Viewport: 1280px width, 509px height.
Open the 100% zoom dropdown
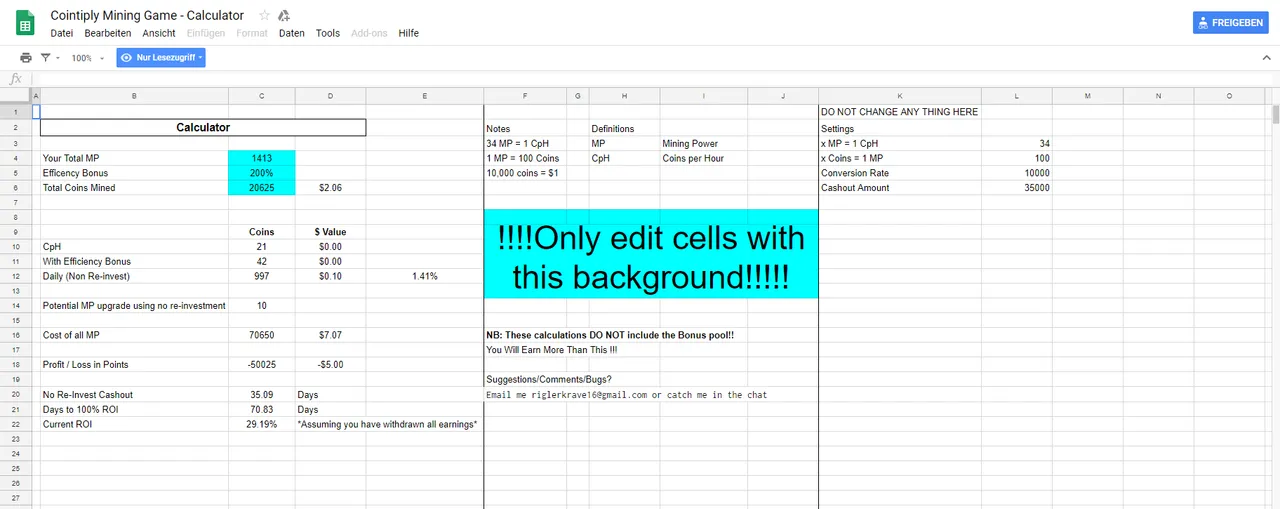(87, 58)
